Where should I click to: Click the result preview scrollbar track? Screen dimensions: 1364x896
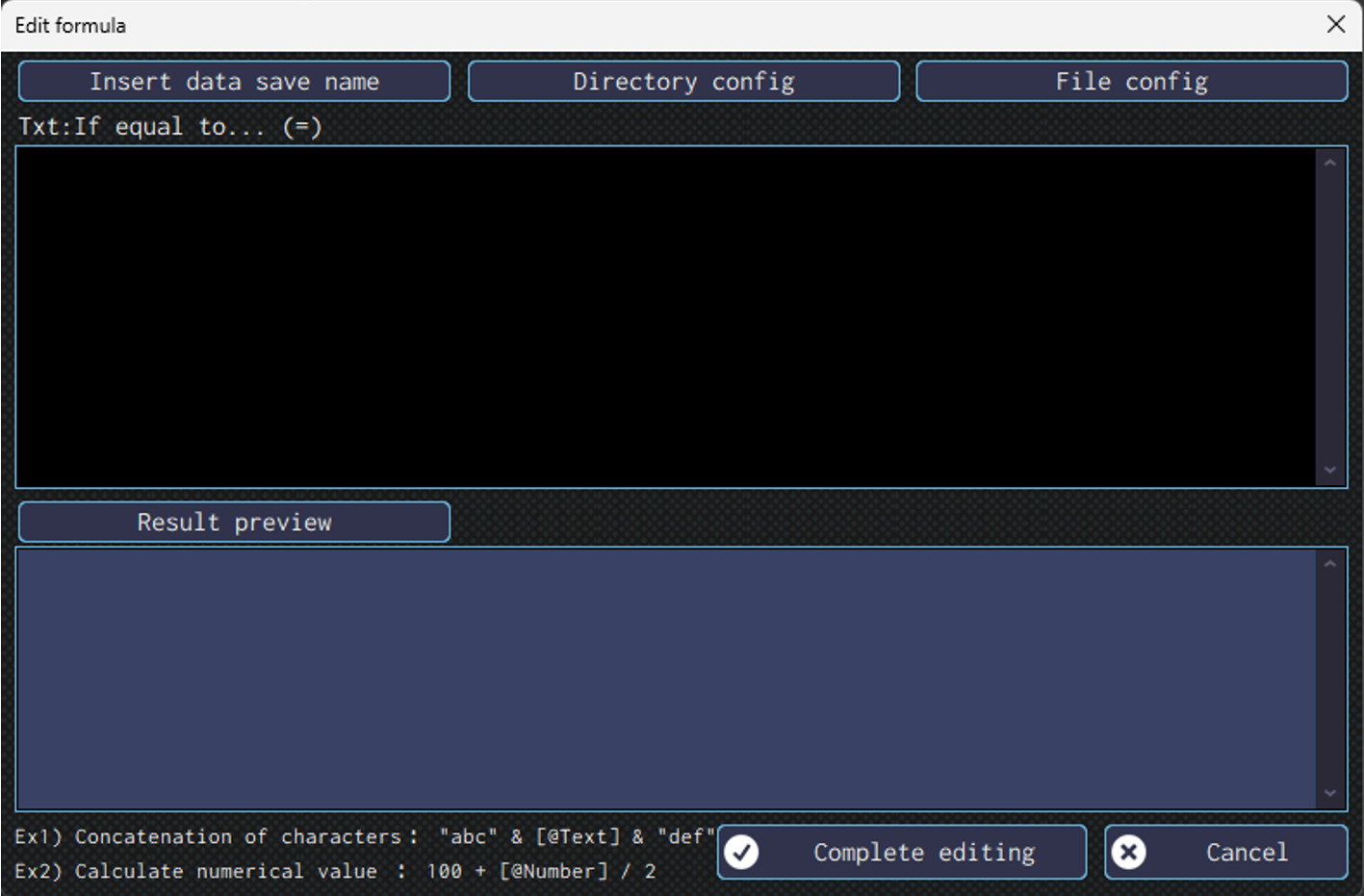point(1330,678)
